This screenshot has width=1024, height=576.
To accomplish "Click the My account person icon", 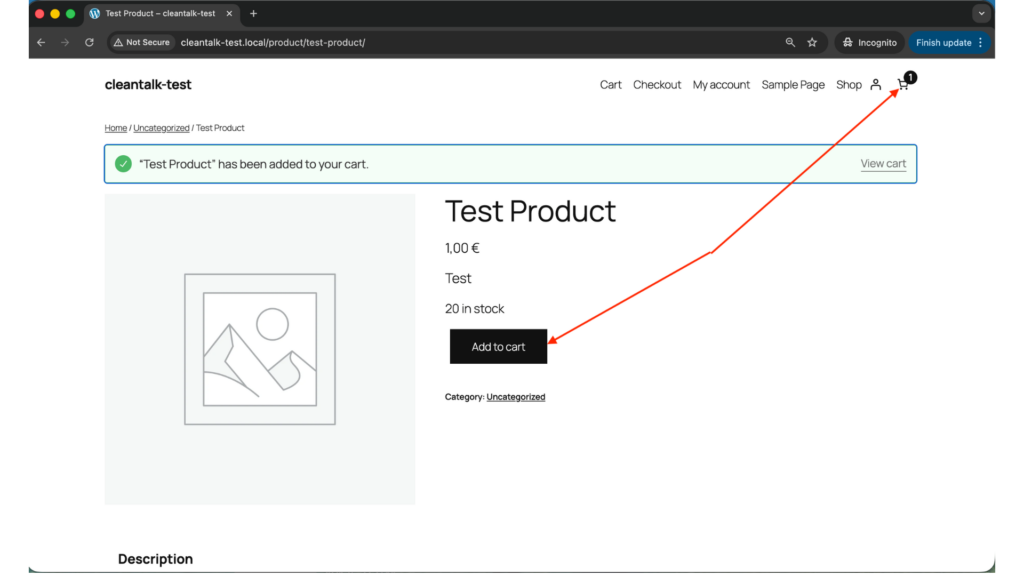I will click(874, 85).
